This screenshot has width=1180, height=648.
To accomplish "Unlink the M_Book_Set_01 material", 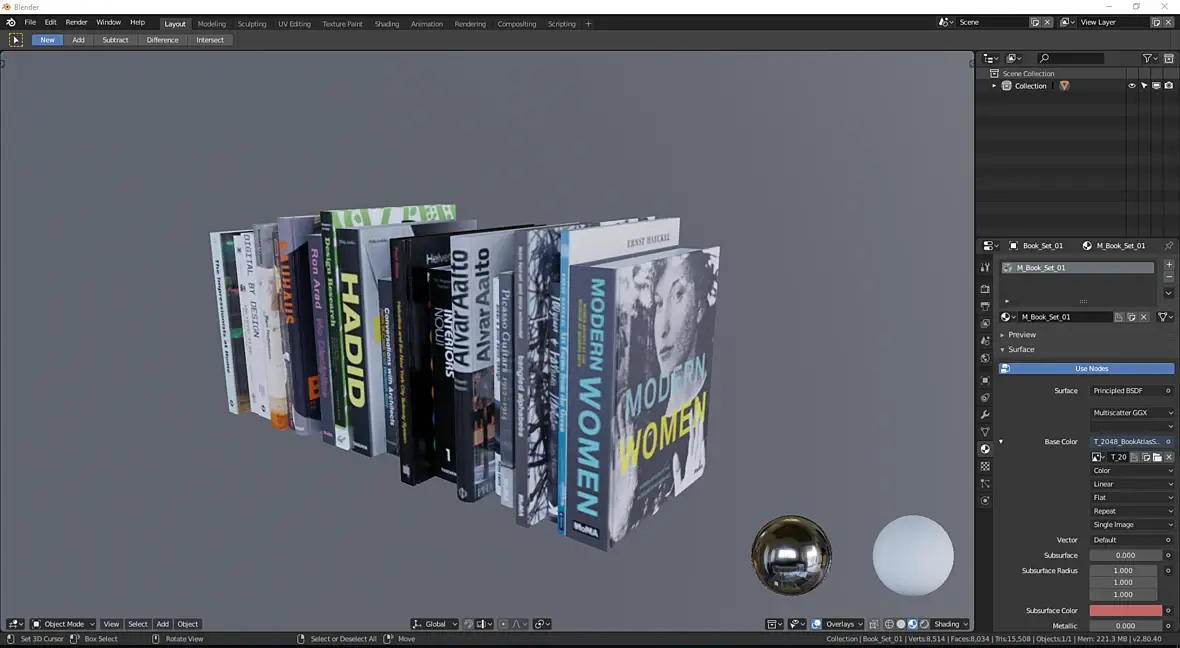I will [x=1144, y=317].
